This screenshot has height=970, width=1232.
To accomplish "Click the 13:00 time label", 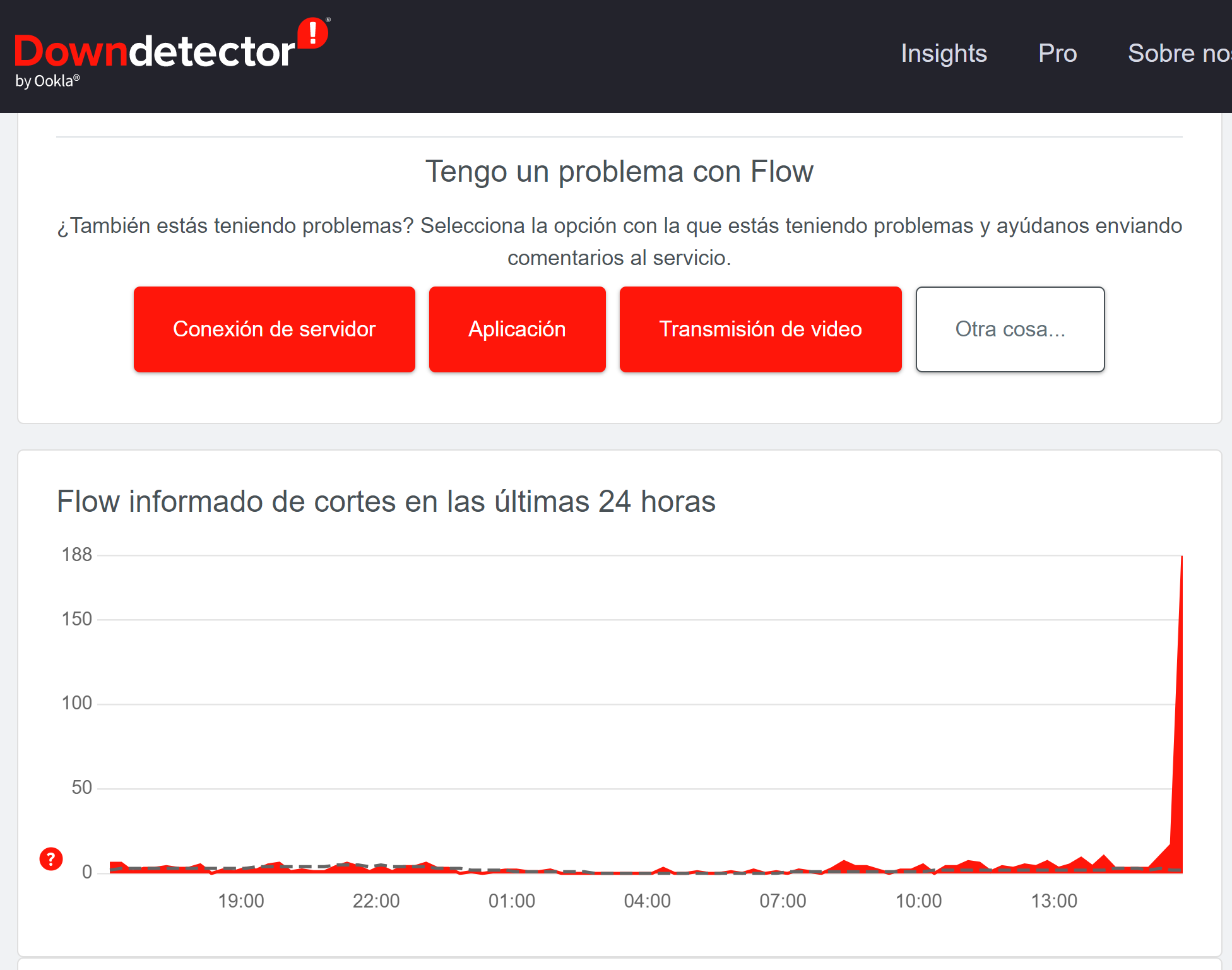I will click(x=1055, y=901).
